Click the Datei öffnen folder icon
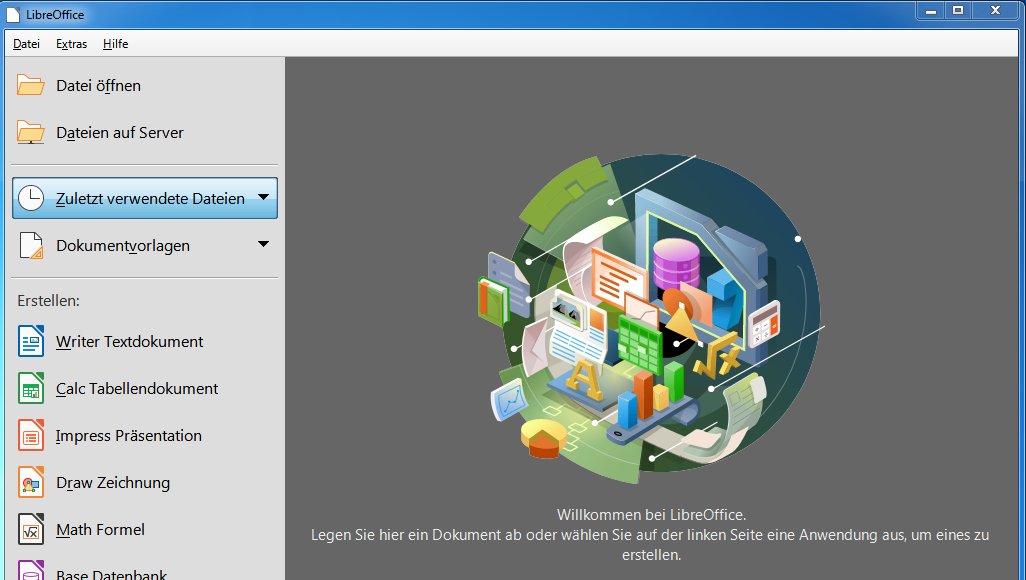 [31, 85]
